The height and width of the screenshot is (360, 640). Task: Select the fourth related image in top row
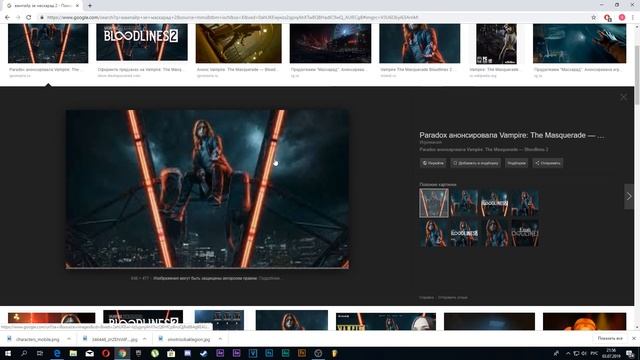coord(525,202)
